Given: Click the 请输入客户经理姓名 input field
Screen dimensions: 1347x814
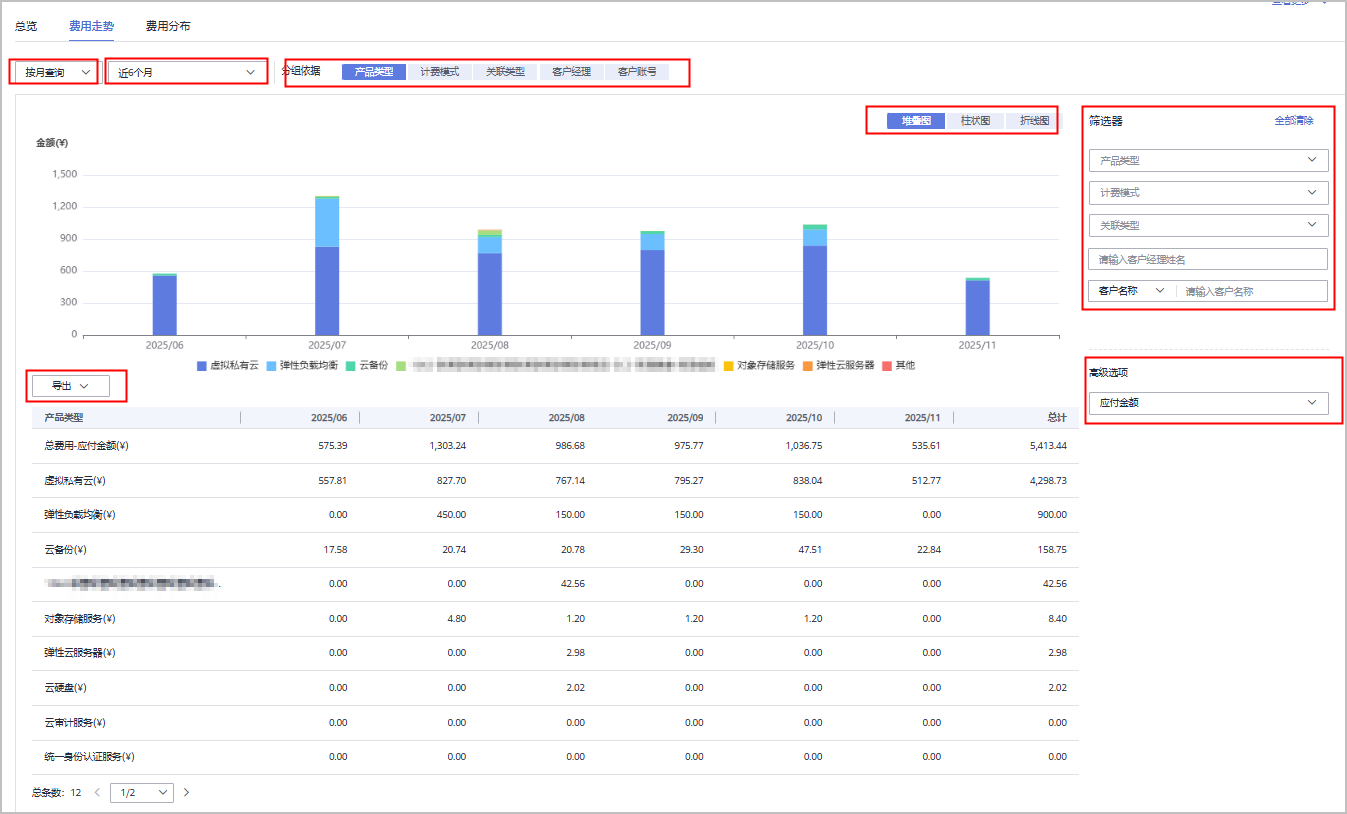Looking at the screenshot, I should [1208, 259].
